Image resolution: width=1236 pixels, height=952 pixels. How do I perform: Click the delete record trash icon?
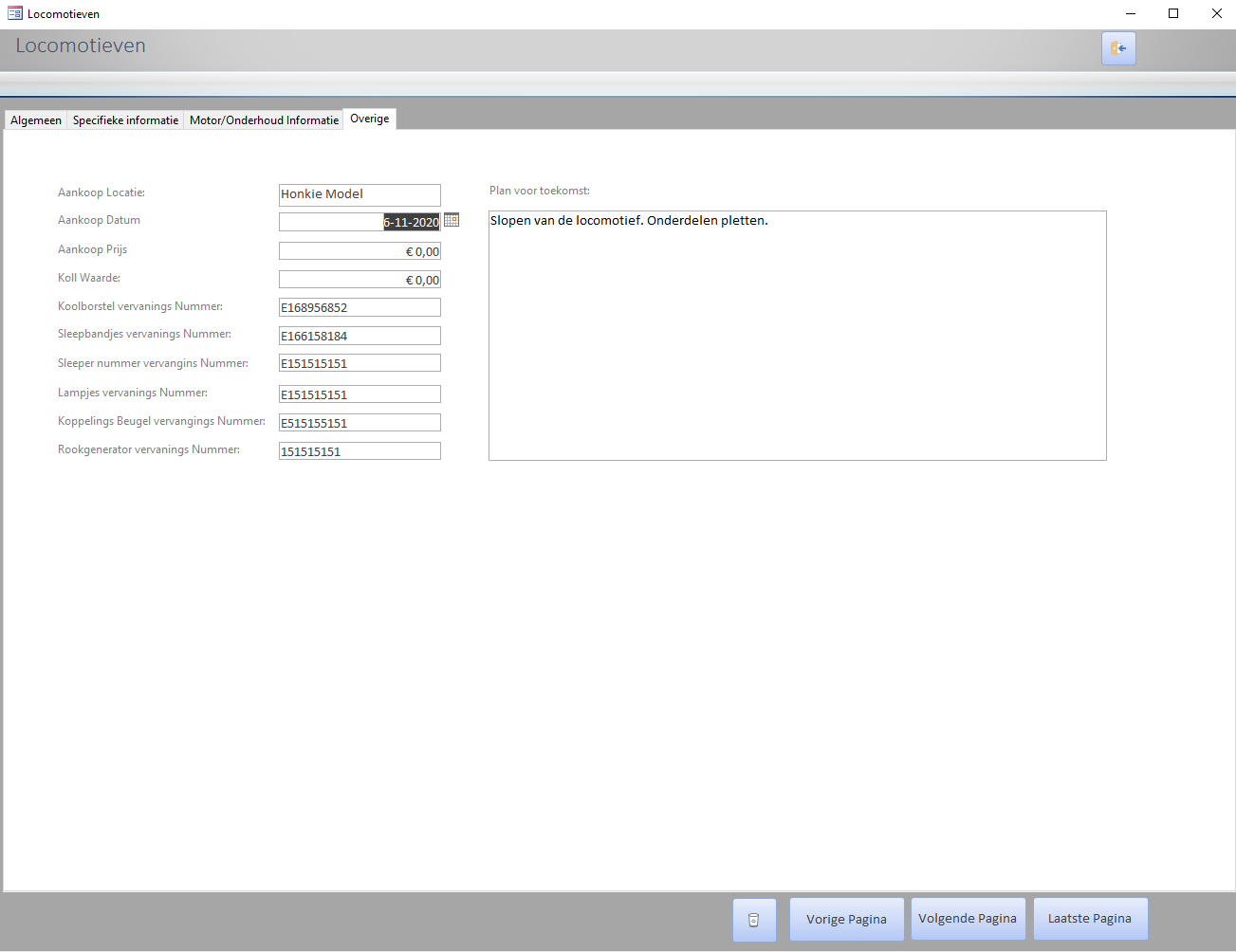click(x=754, y=920)
